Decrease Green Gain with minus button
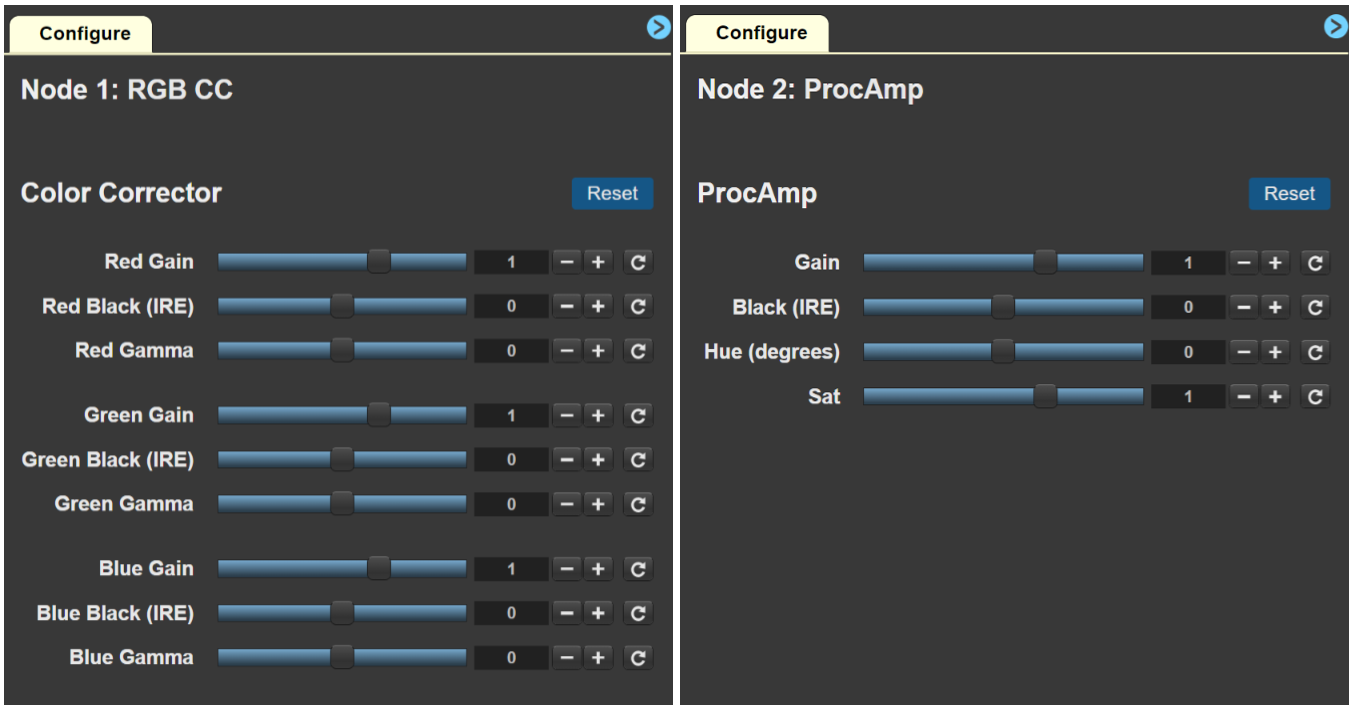 coord(567,415)
